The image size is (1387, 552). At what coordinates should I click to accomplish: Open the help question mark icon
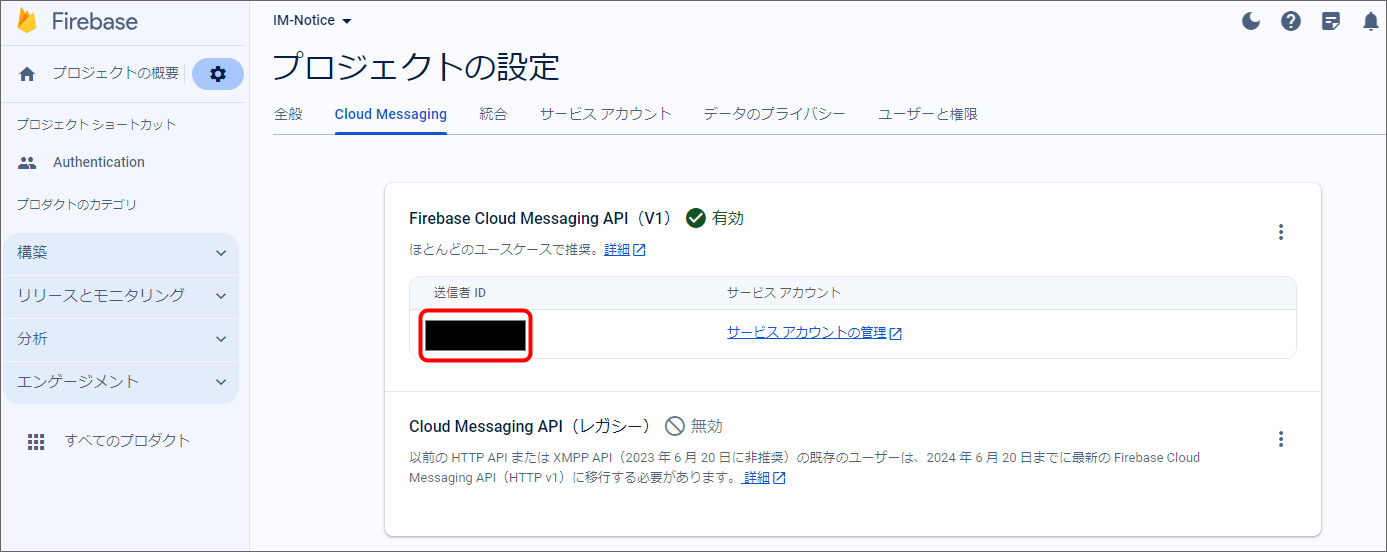point(1291,21)
